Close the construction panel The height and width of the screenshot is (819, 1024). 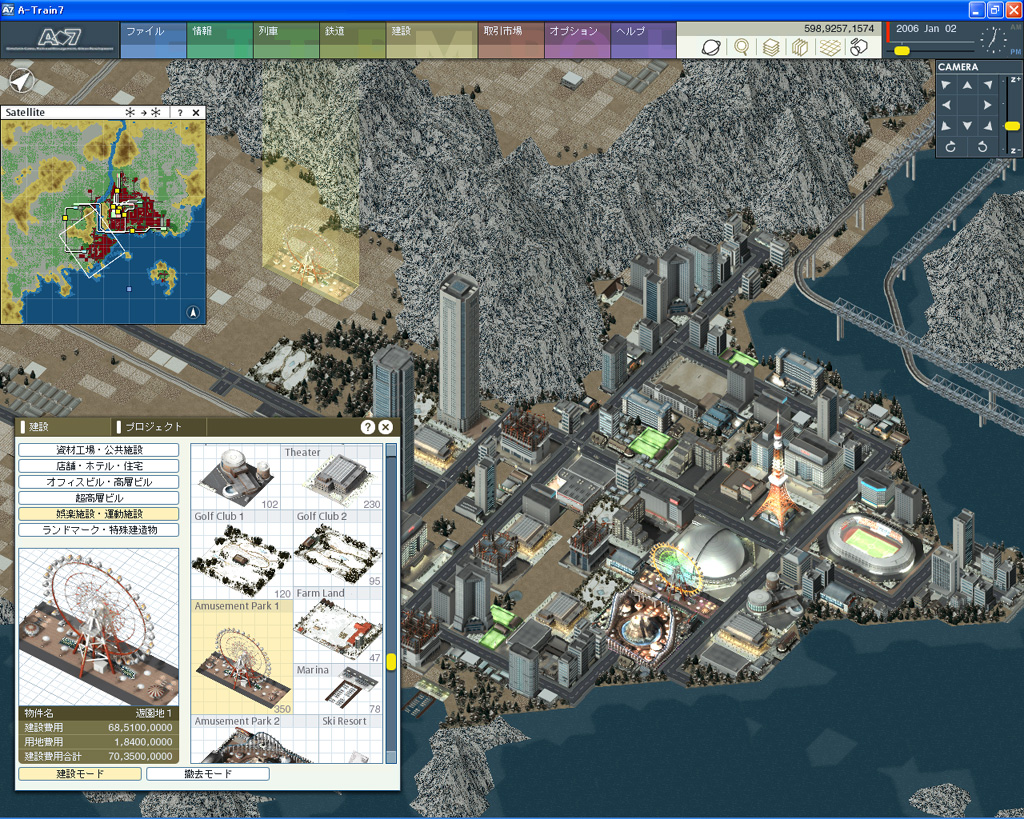click(x=386, y=427)
